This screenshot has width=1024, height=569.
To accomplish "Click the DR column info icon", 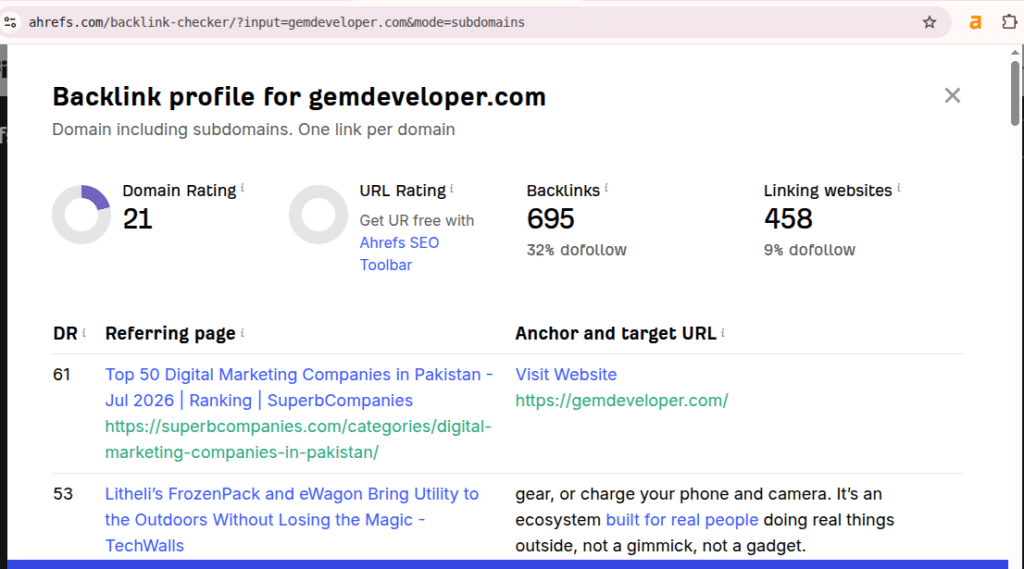I will (84, 333).
